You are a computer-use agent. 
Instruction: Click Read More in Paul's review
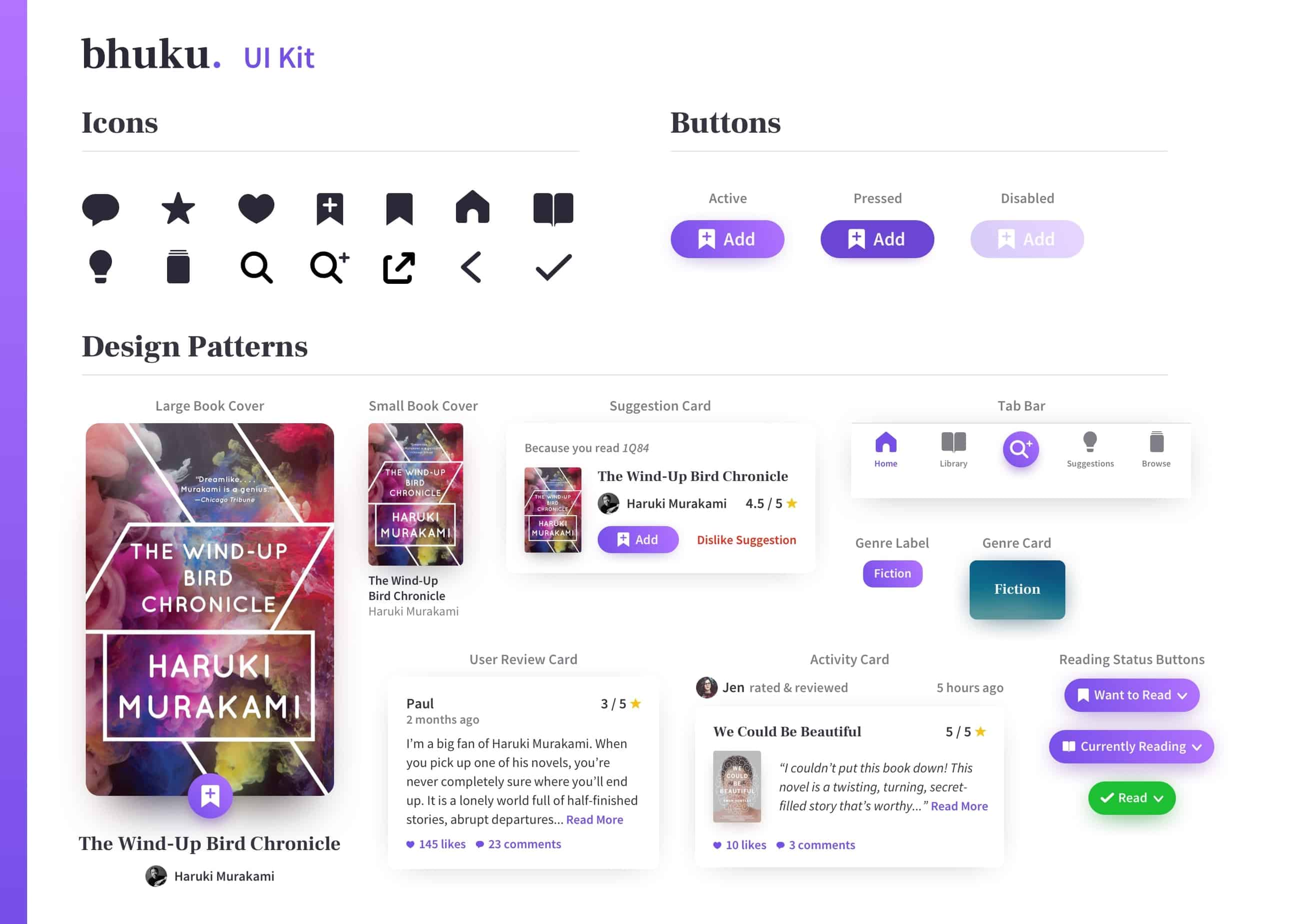(x=594, y=820)
